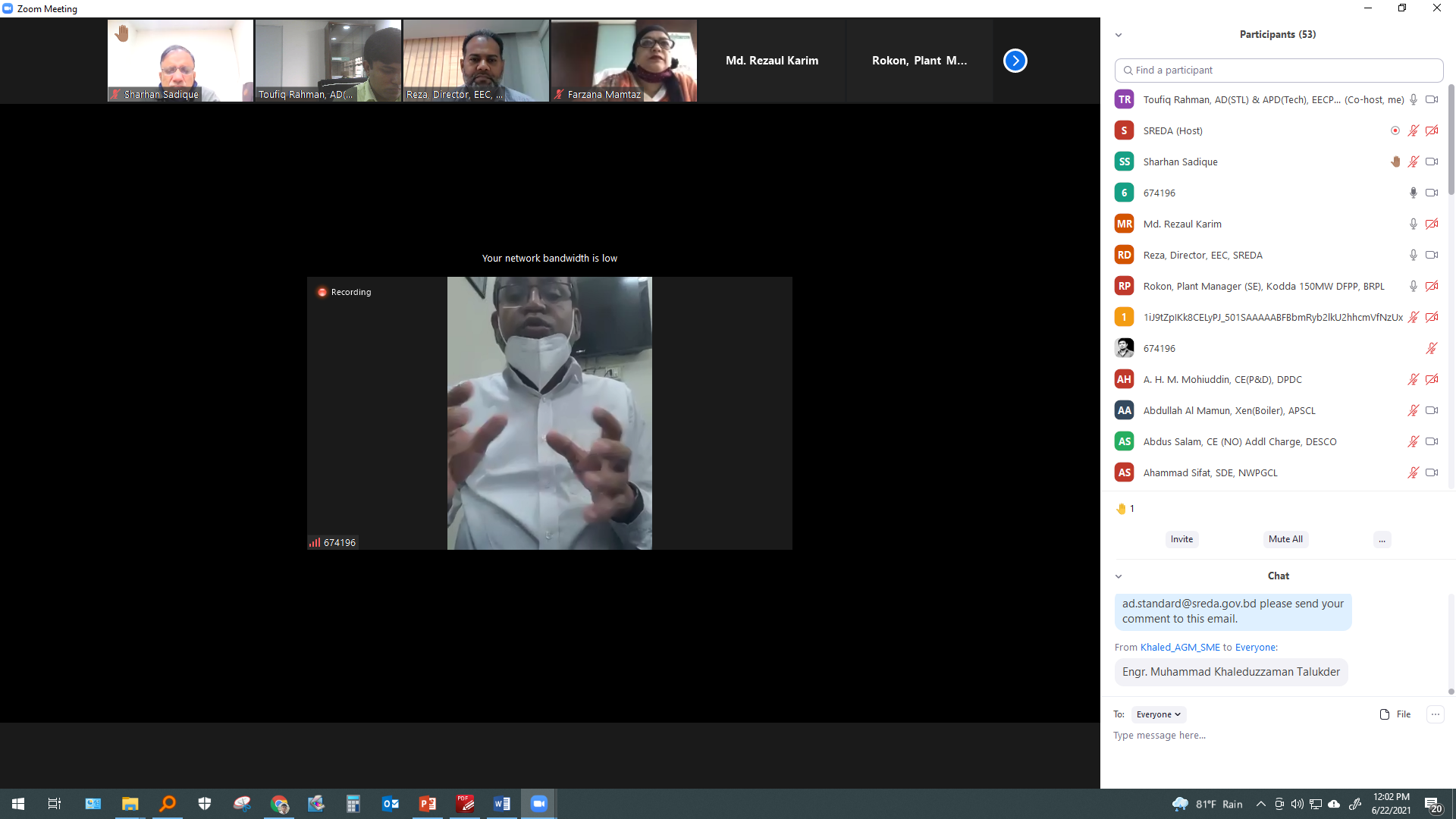Unmute Abdullah Al Mamun's microphone

tap(1413, 410)
